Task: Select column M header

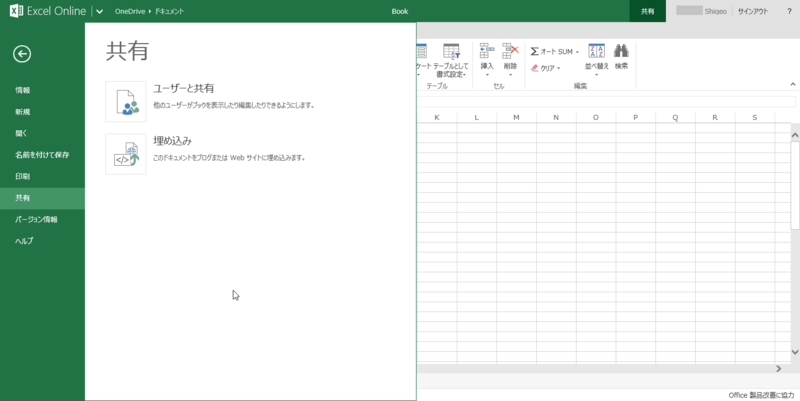Action: tap(516, 117)
